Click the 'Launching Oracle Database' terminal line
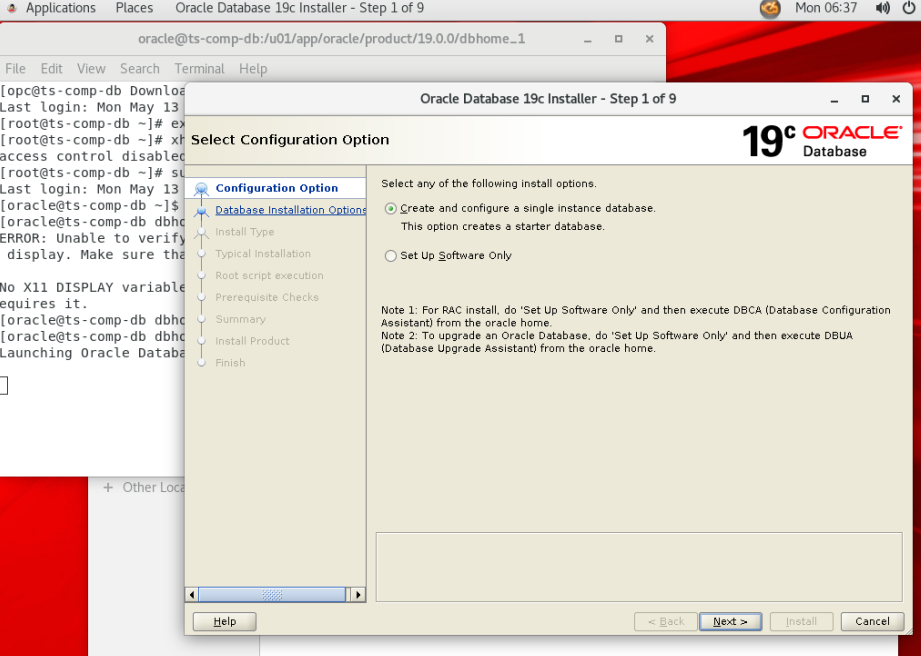 click(x=92, y=353)
